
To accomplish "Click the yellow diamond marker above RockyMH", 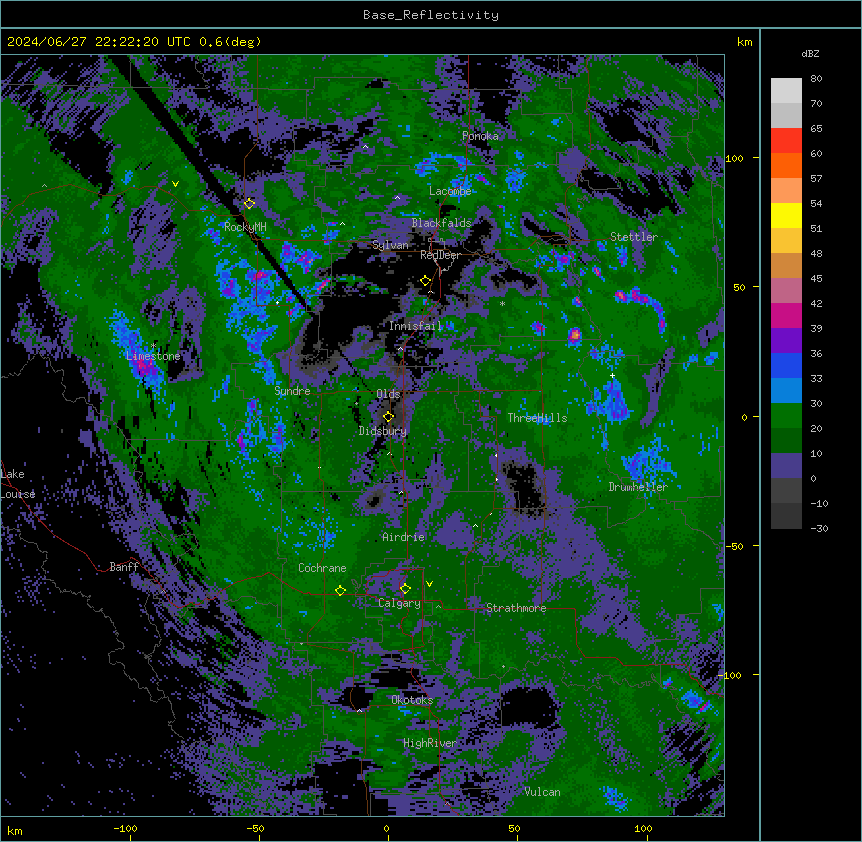I will click(x=249, y=203).
